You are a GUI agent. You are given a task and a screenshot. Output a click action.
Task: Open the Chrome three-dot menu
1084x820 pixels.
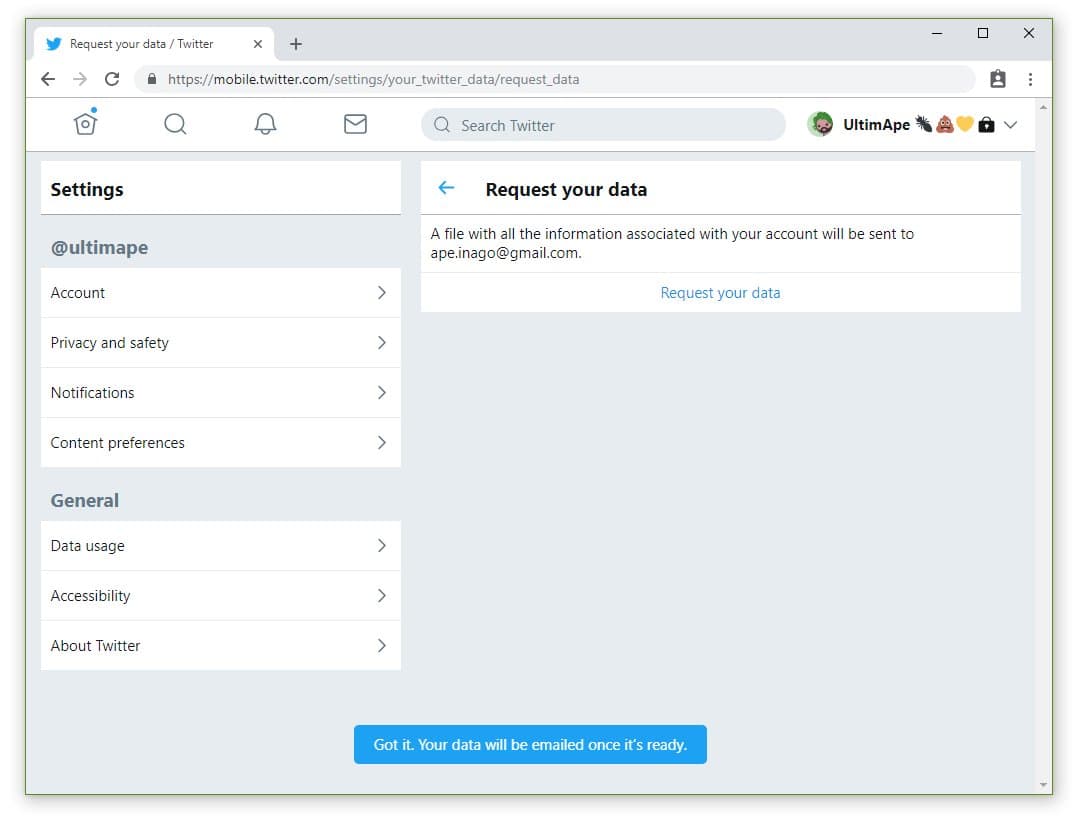click(1030, 79)
